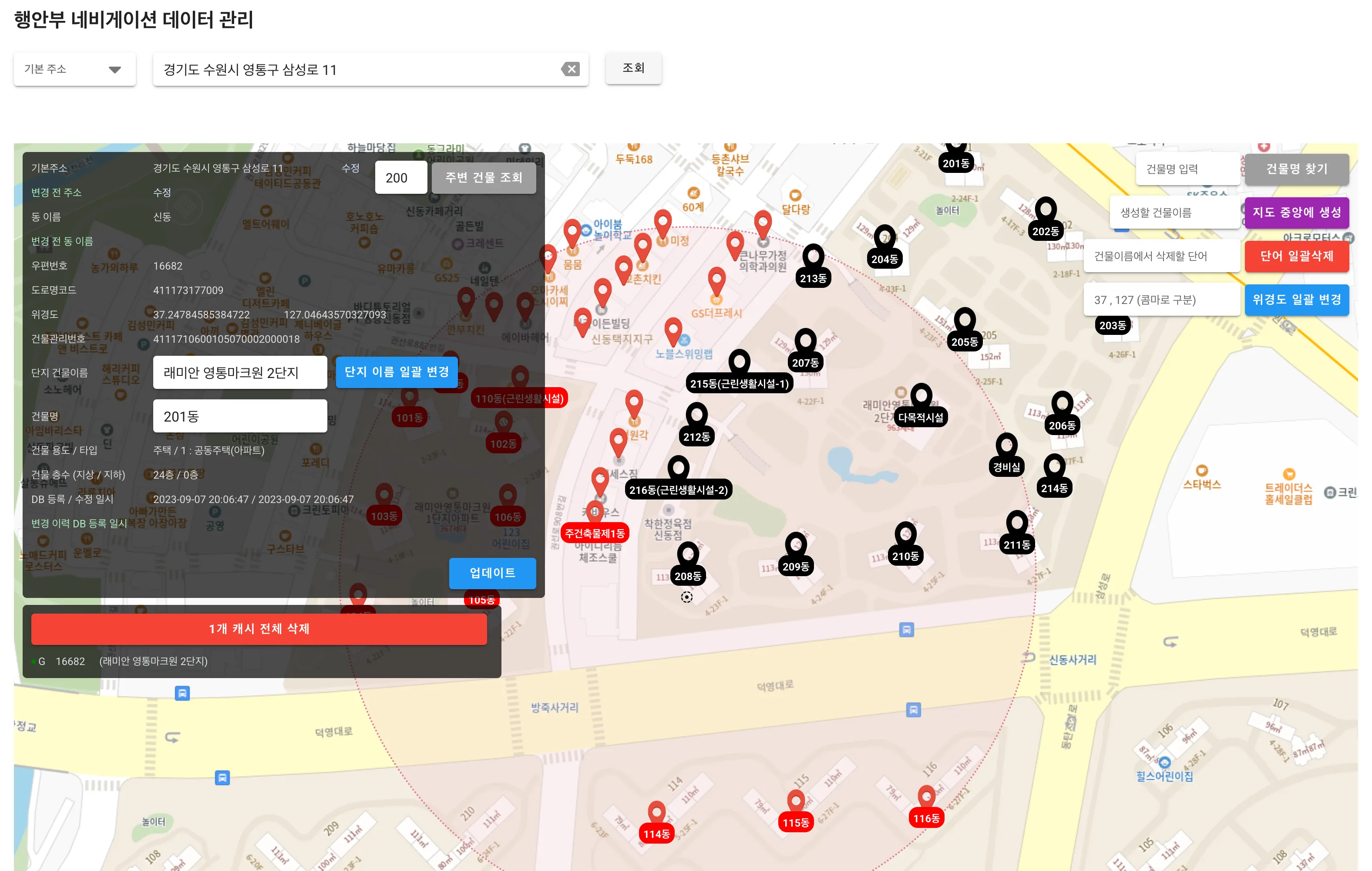Click 1개 캐시 전체 삭제 button

point(259,629)
